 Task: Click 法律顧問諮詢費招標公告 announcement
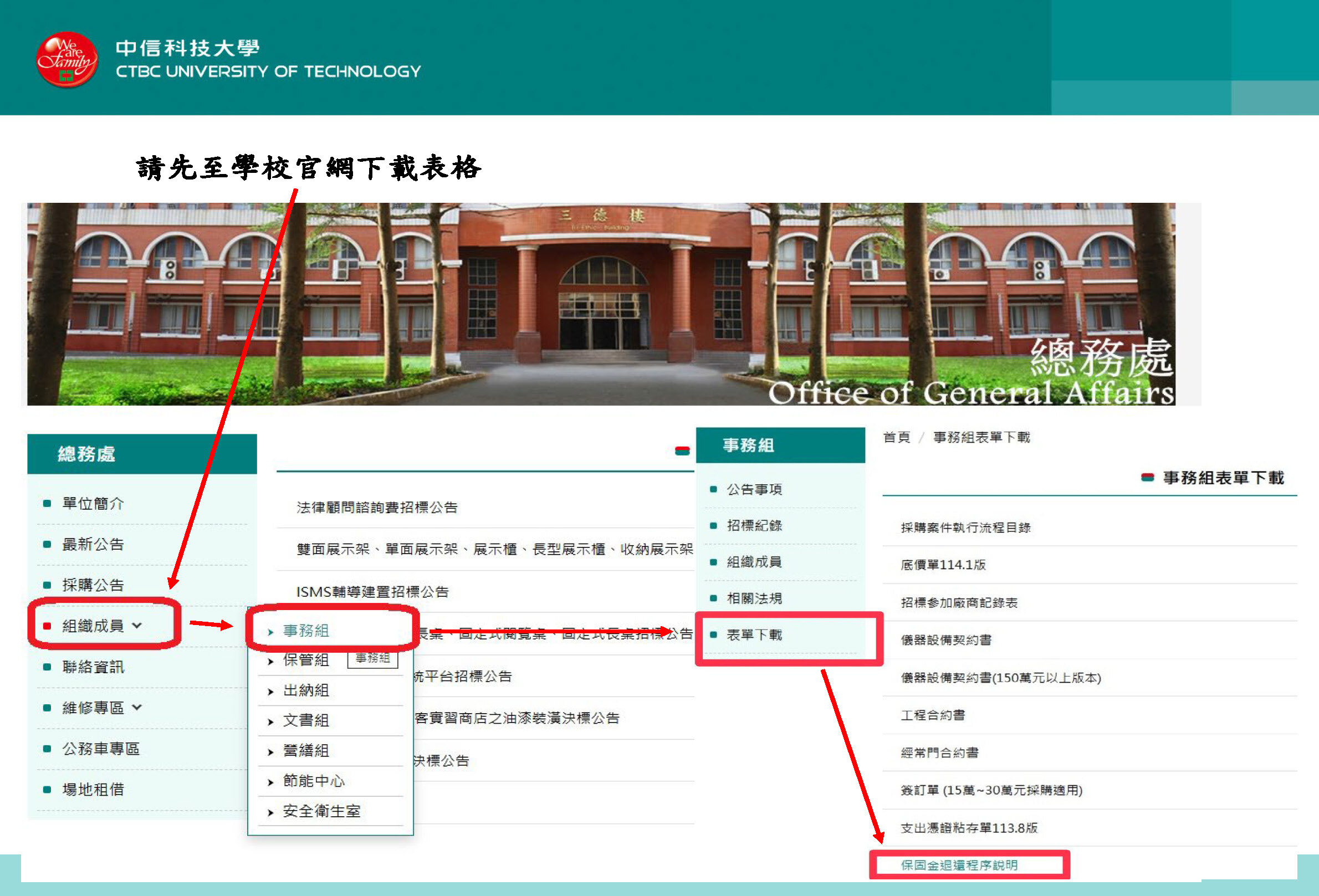click(x=377, y=508)
